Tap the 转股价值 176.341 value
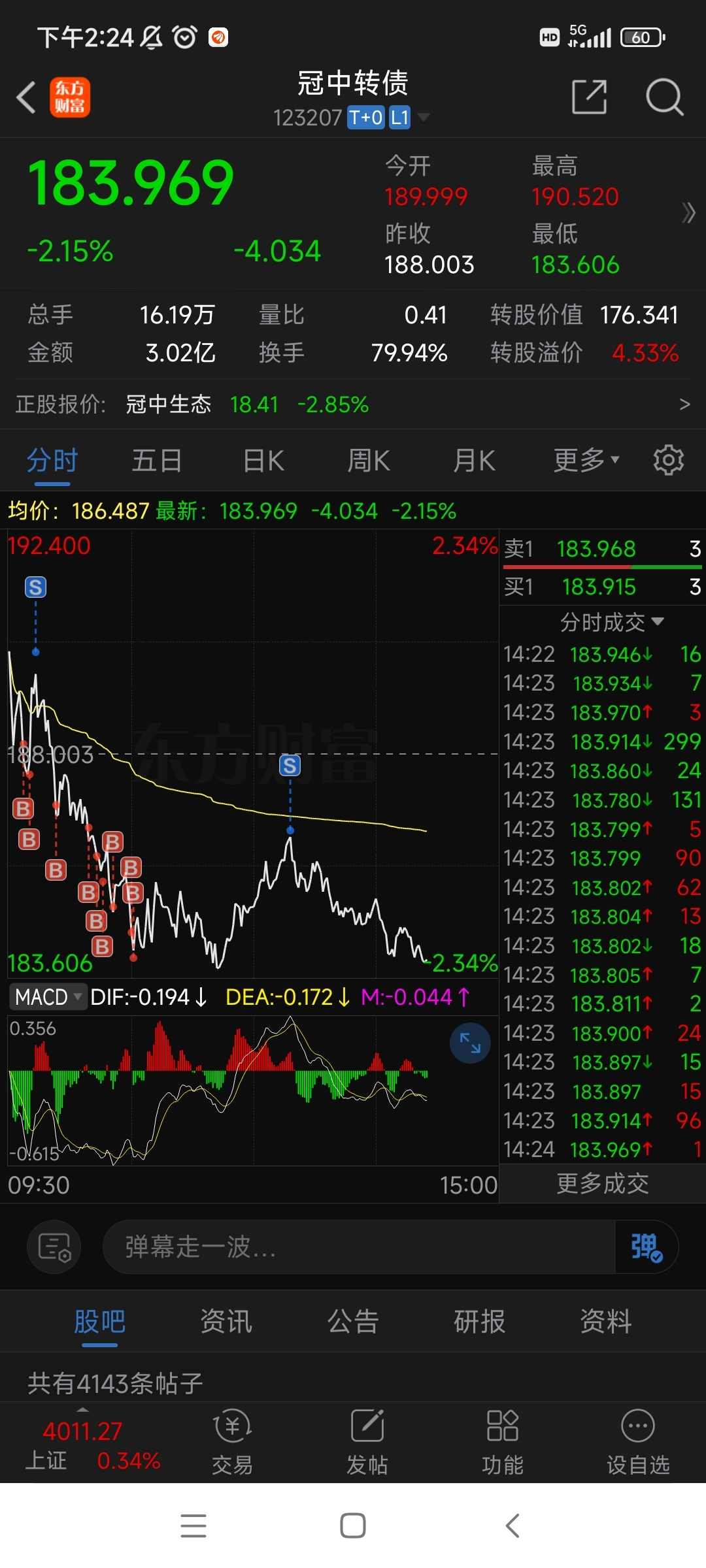706x1568 pixels. click(639, 315)
